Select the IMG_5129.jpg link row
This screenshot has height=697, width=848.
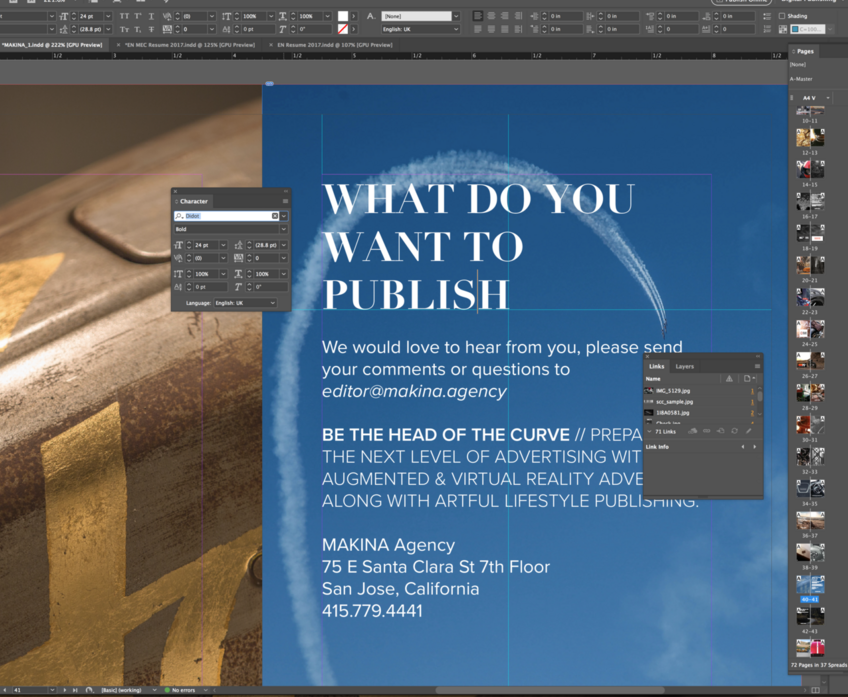point(700,390)
